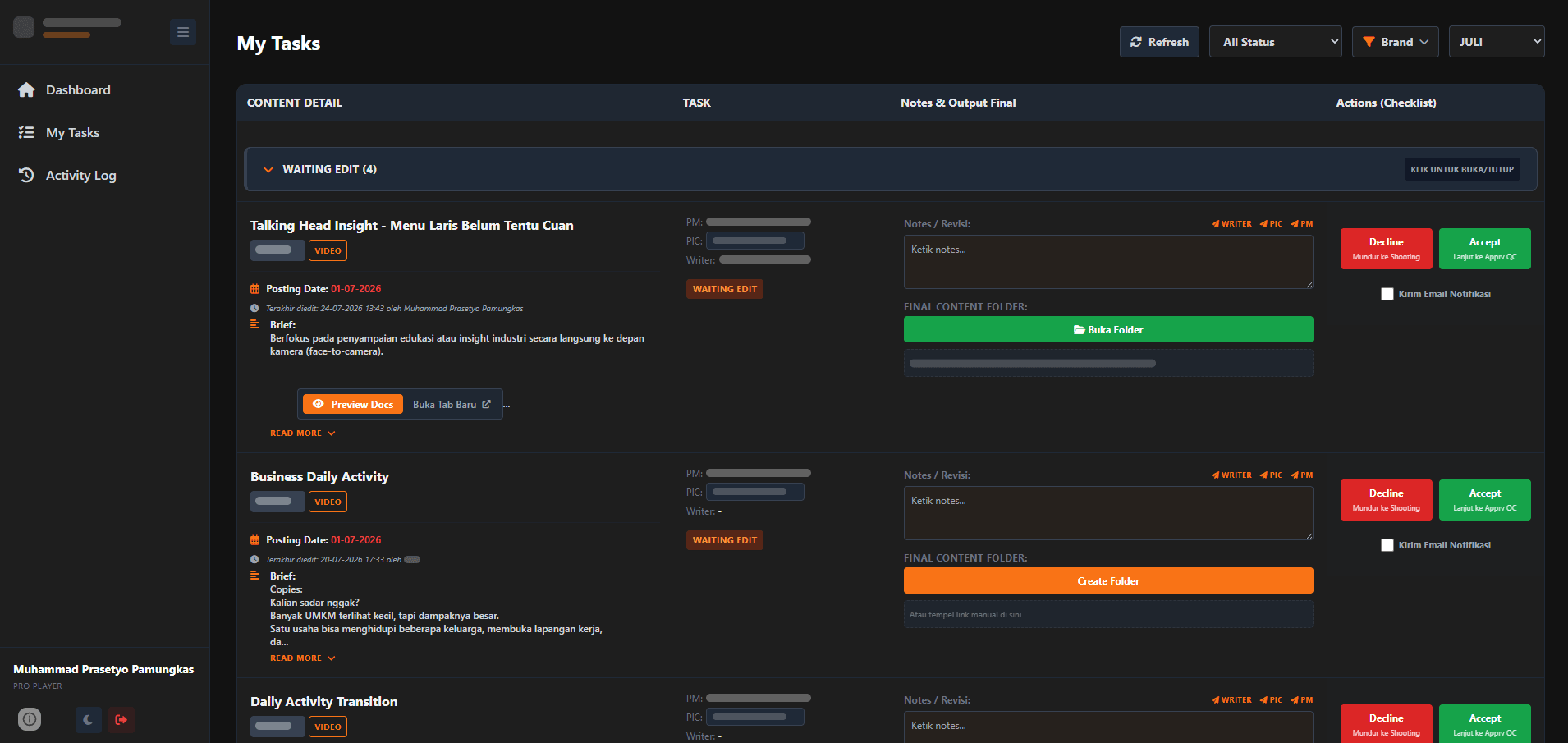Click Buka Folder for Talking Head Insight
Screen dimensions: 1568x743
(1108, 329)
